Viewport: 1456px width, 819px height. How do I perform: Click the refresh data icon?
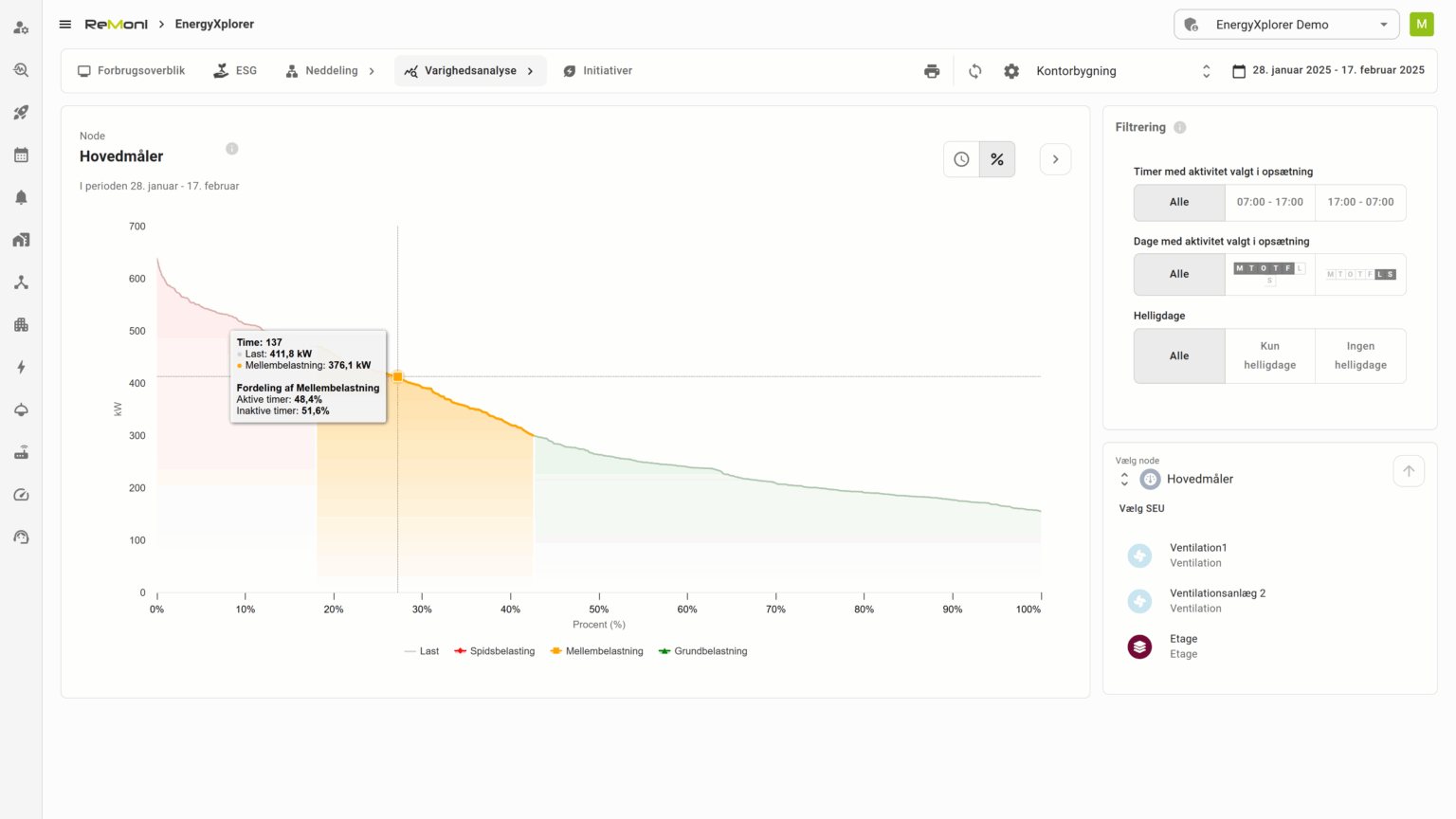point(974,71)
